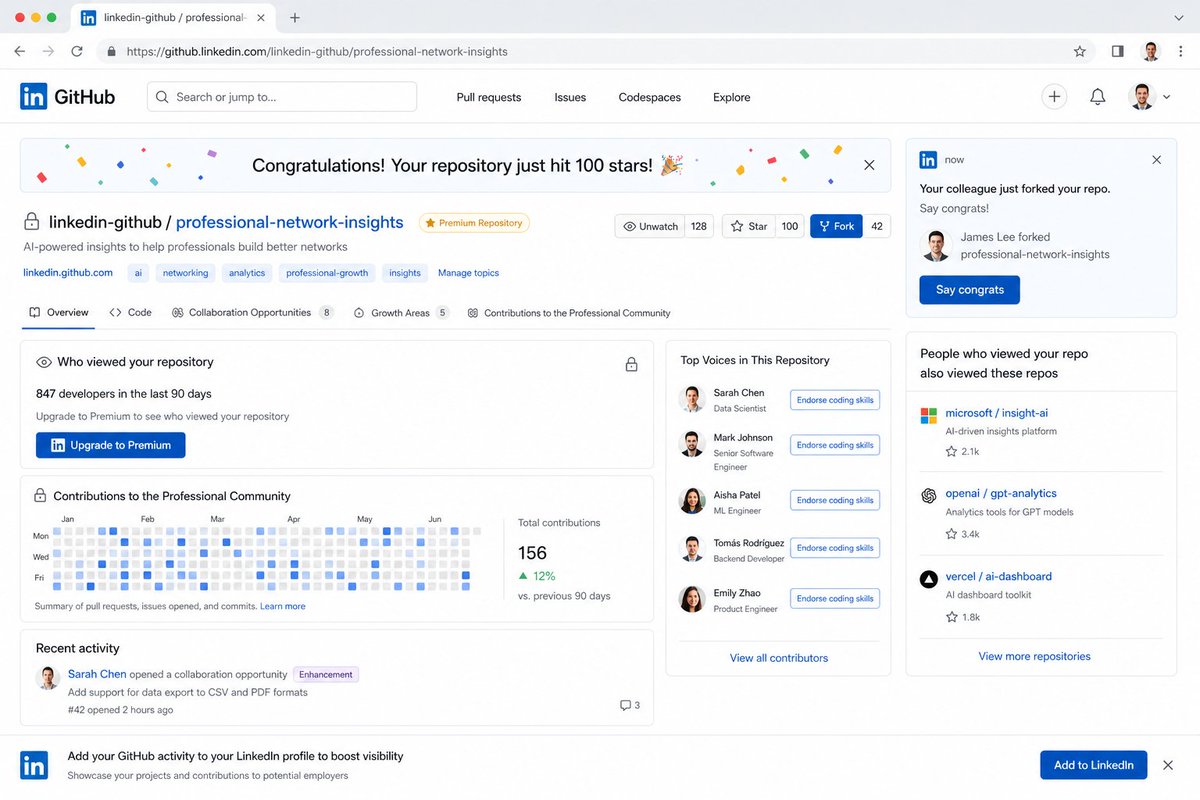Open Pull requests in top navigation
1200x800 pixels.
[x=489, y=97]
